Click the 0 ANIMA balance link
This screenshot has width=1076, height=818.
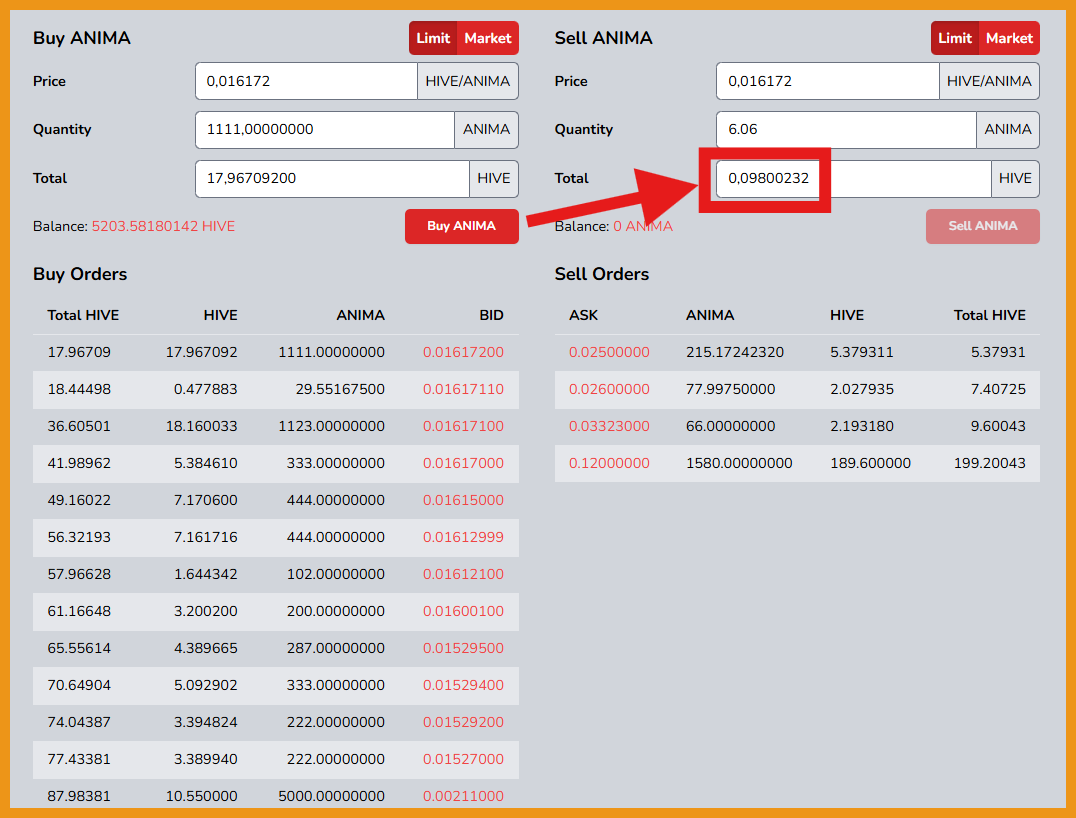(x=643, y=226)
